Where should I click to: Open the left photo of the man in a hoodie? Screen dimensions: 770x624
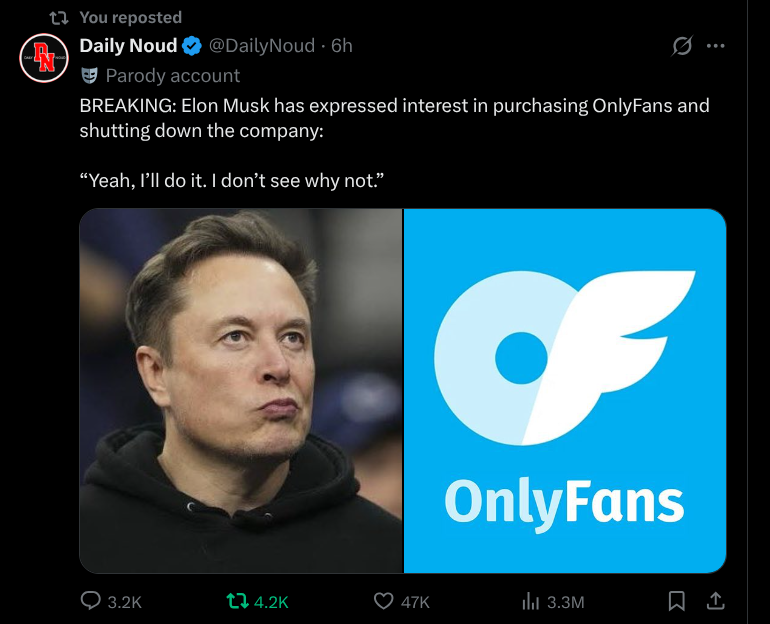click(x=241, y=390)
